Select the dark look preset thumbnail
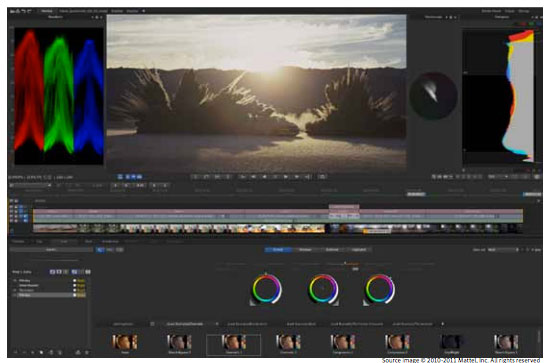The height and width of the screenshot is (363, 547). 451,342
